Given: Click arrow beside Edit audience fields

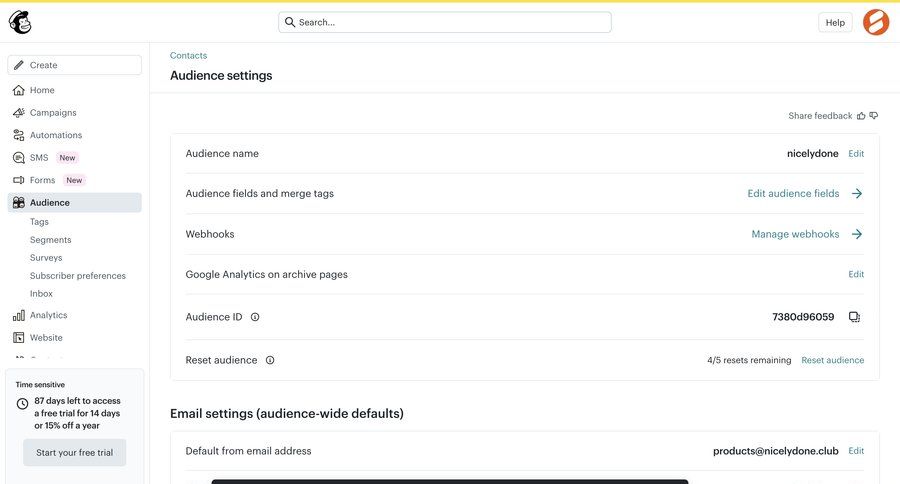Looking at the screenshot, I should [x=857, y=193].
